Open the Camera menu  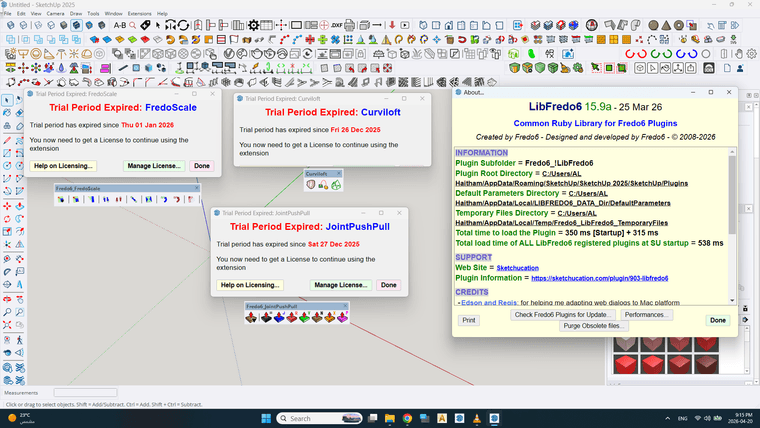(54, 13)
